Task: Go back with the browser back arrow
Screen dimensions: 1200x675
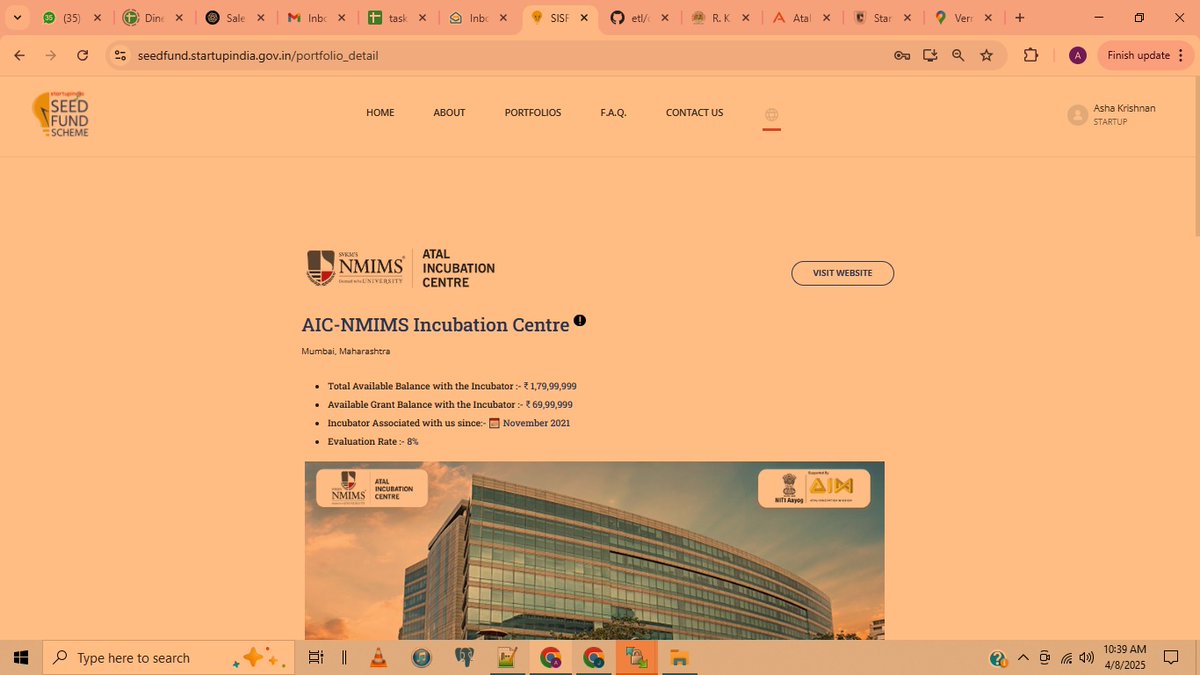Action: pyautogui.click(x=19, y=55)
